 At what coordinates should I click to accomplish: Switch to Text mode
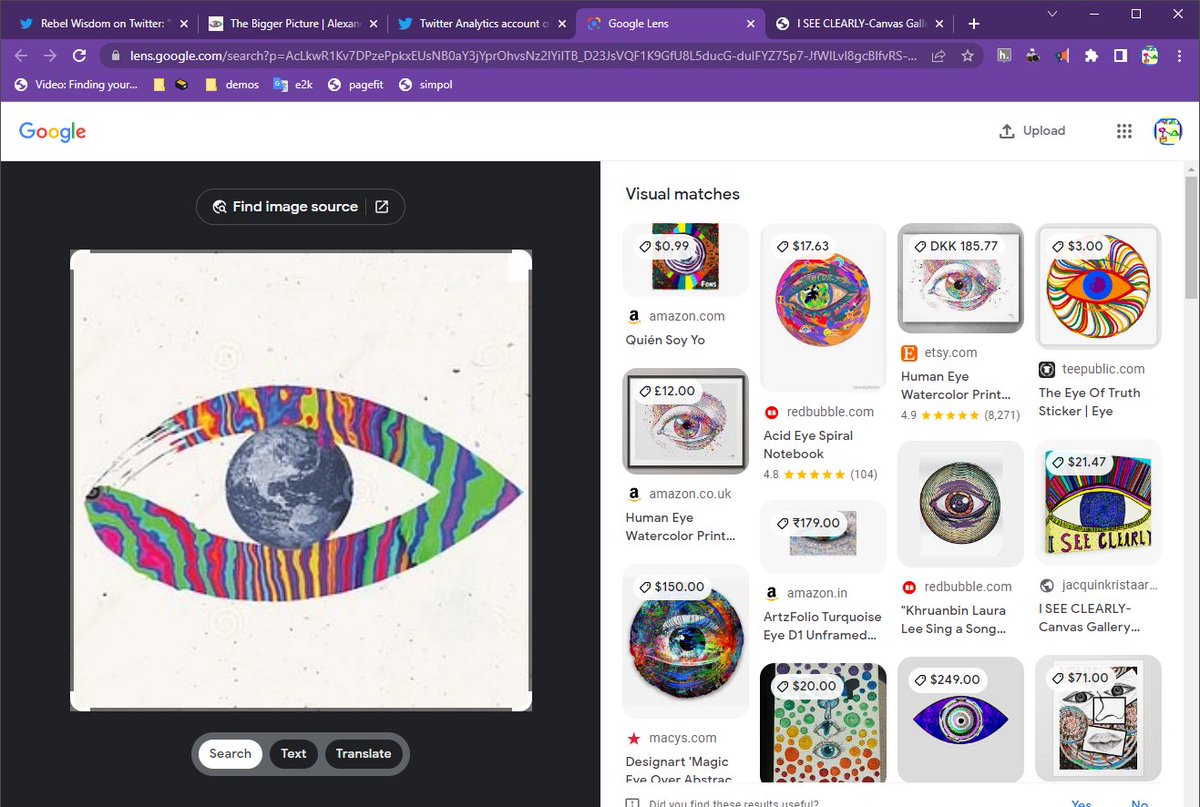(x=294, y=753)
